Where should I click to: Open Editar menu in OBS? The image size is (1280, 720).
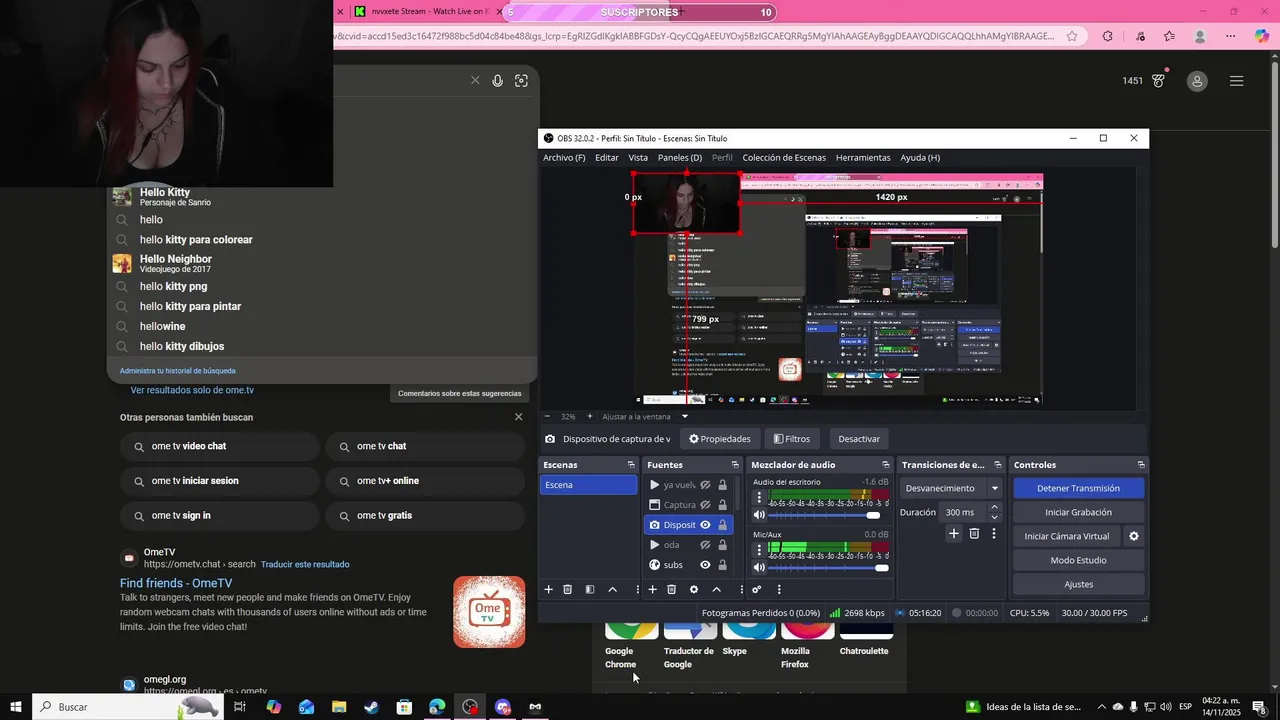tap(607, 158)
